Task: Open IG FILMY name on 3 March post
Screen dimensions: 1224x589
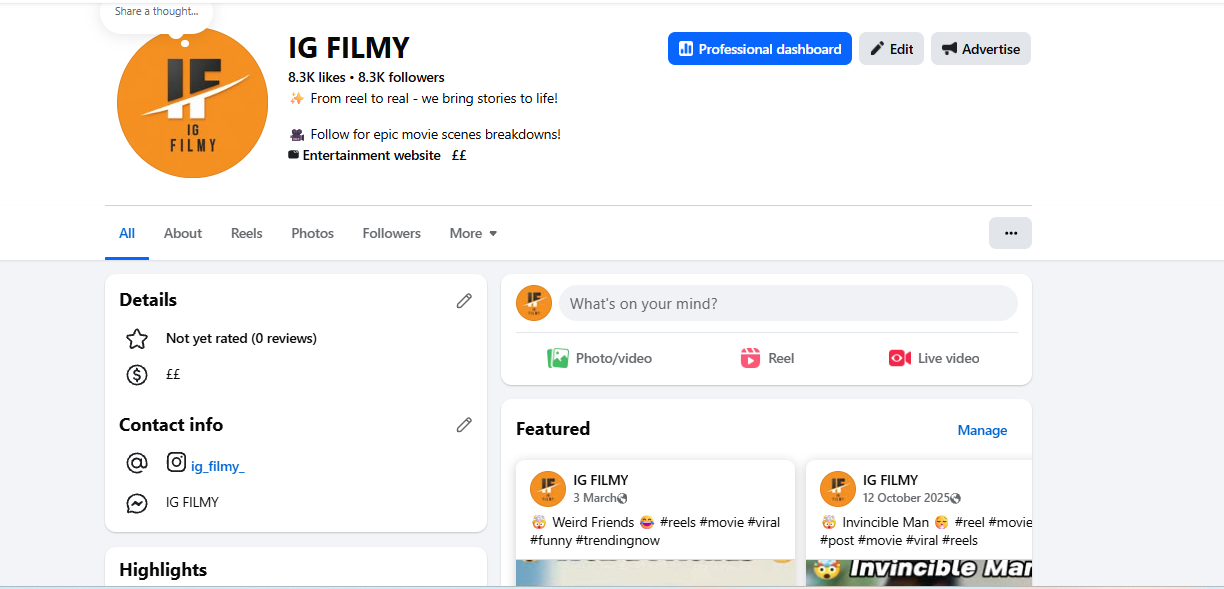Action: coord(601,480)
